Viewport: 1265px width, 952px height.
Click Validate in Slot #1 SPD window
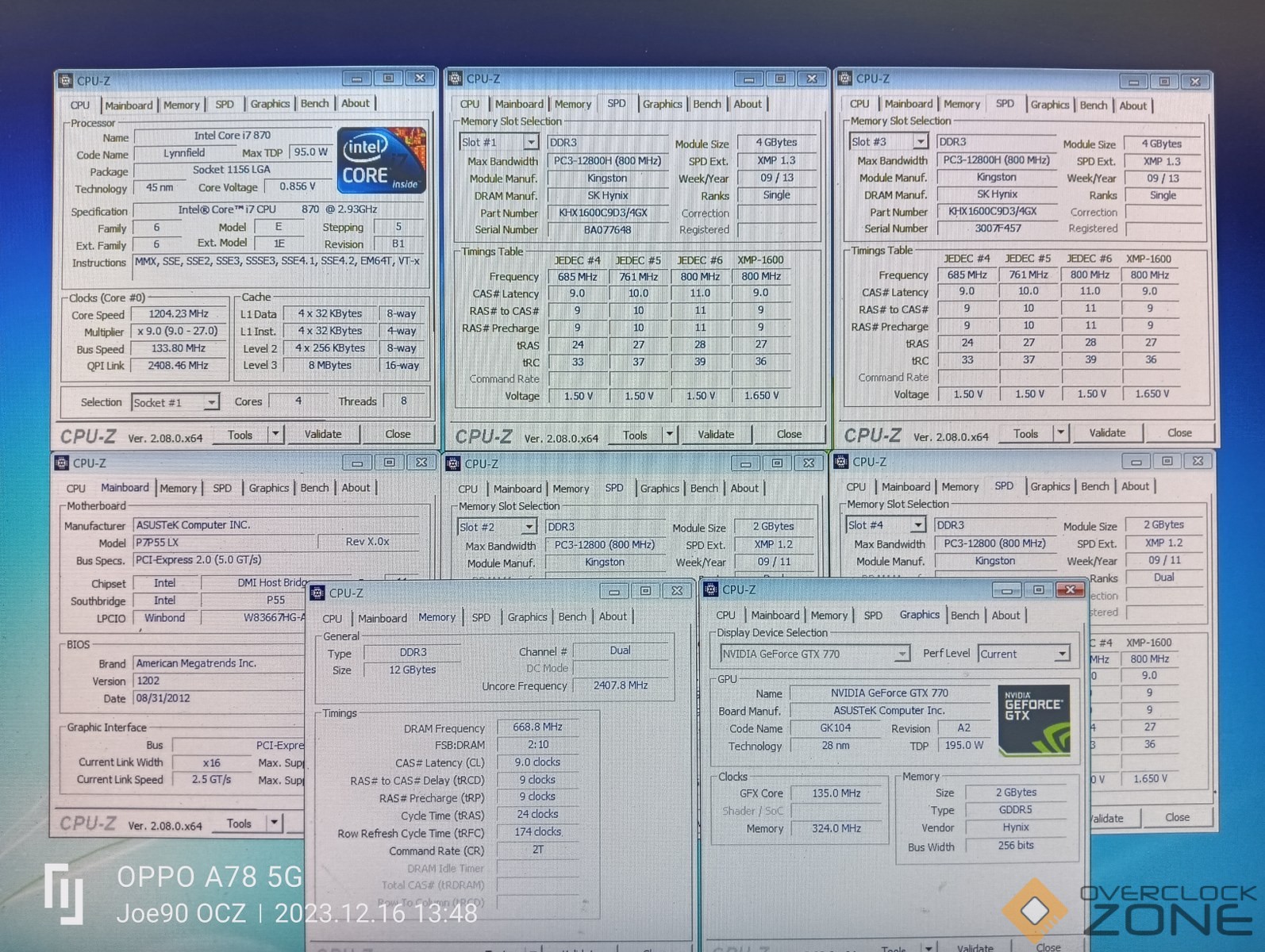click(716, 434)
